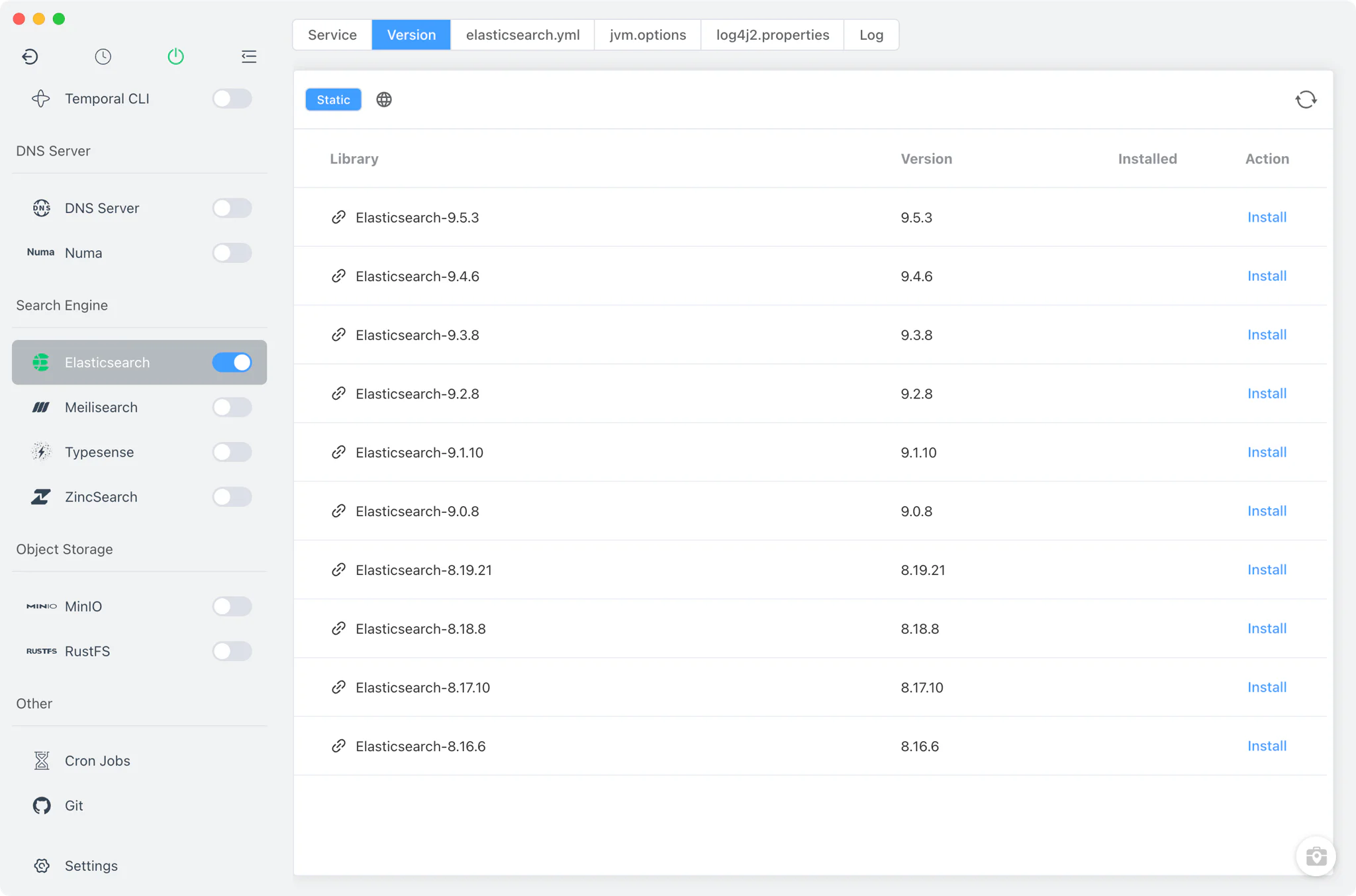Screen dimensions: 1356x896
Task: Click the Git GitHub icon
Action: pyautogui.click(x=42, y=805)
